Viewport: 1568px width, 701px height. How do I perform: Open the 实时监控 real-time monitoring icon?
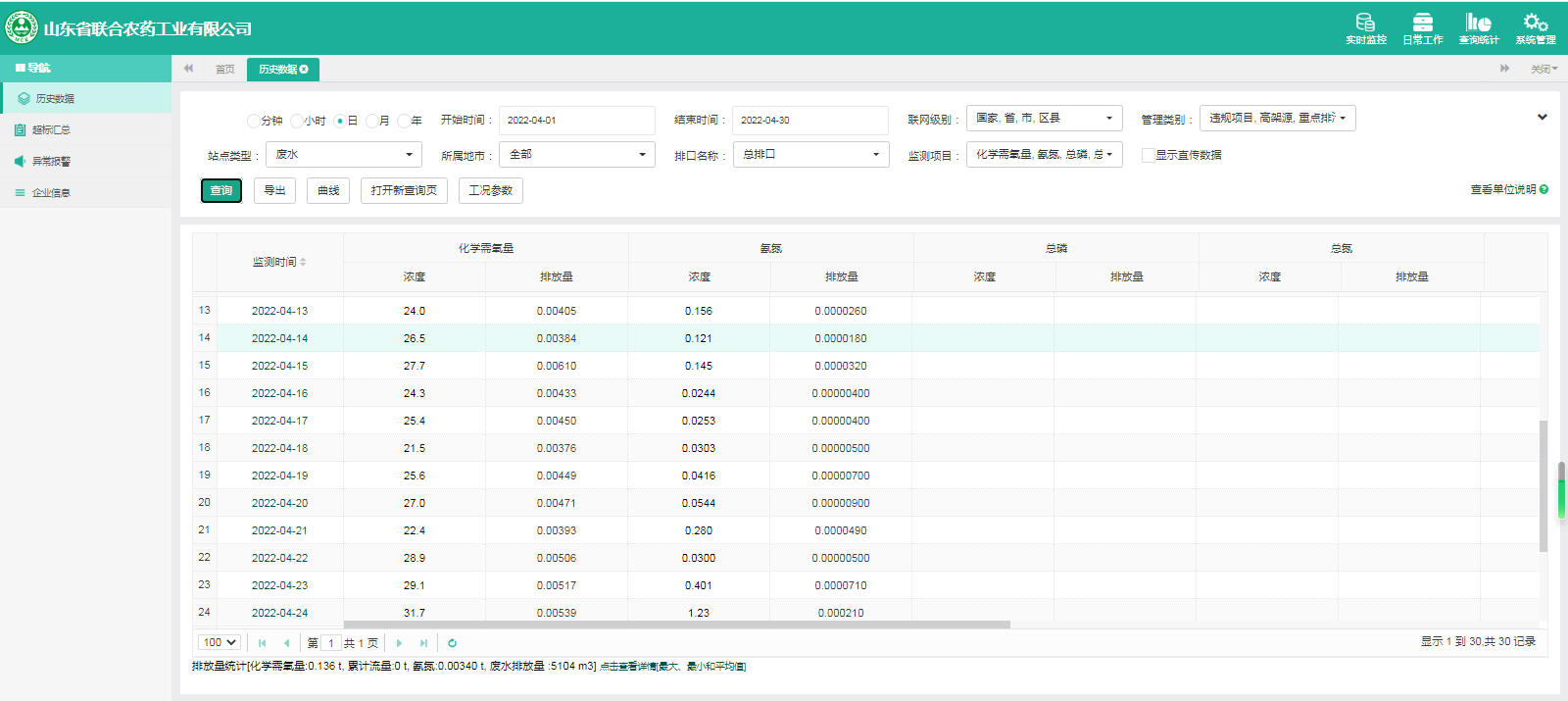click(1365, 27)
